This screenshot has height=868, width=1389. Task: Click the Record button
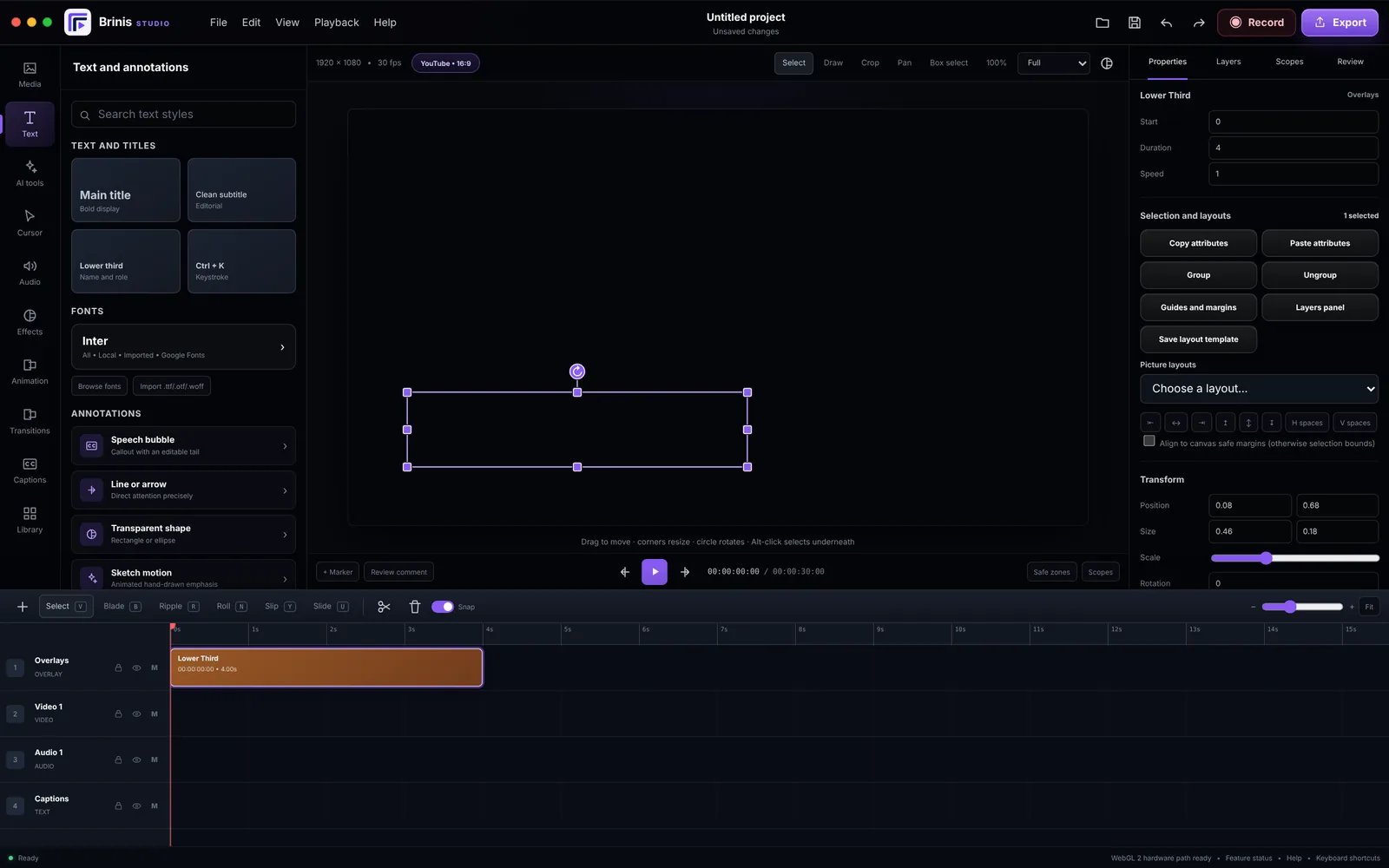click(1256, 23)
